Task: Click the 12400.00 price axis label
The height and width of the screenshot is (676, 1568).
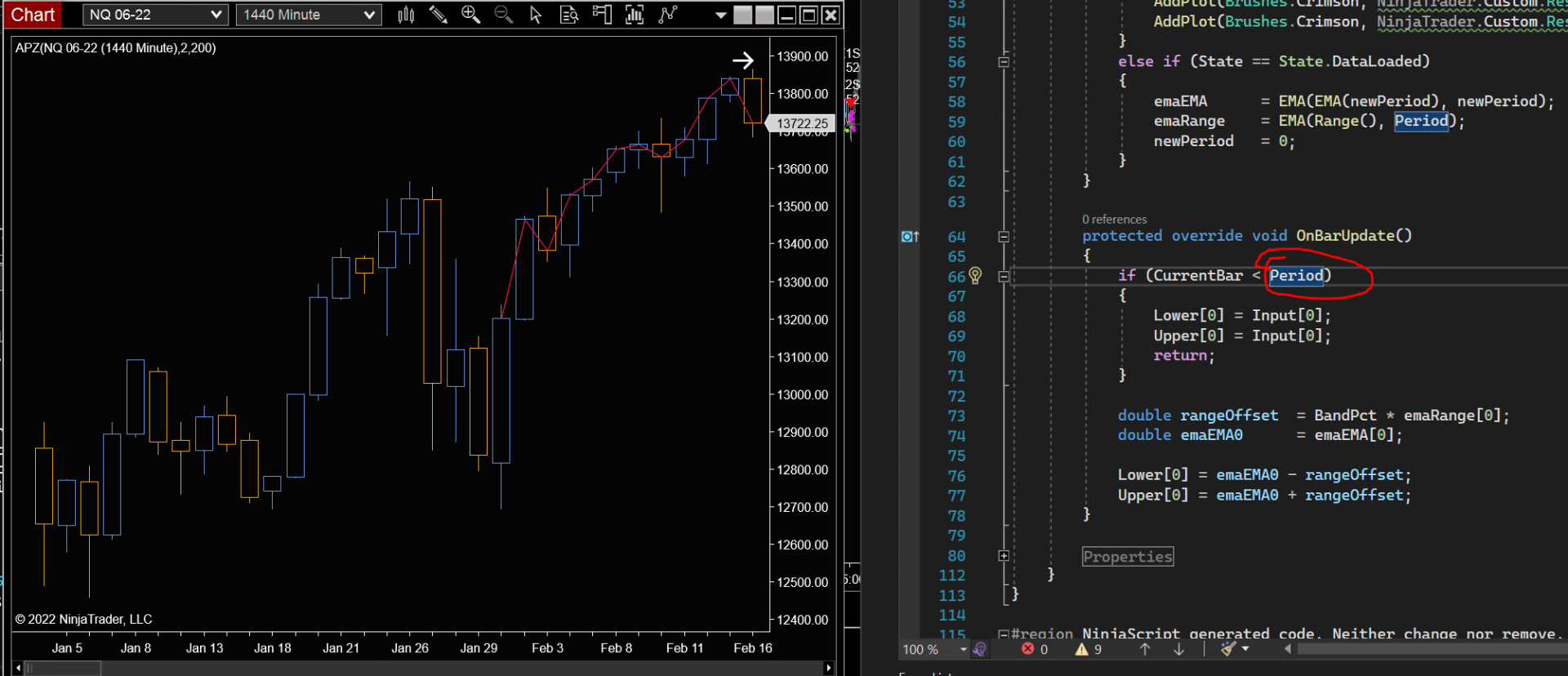Action: pyautogui.click(x=802, y=620)
